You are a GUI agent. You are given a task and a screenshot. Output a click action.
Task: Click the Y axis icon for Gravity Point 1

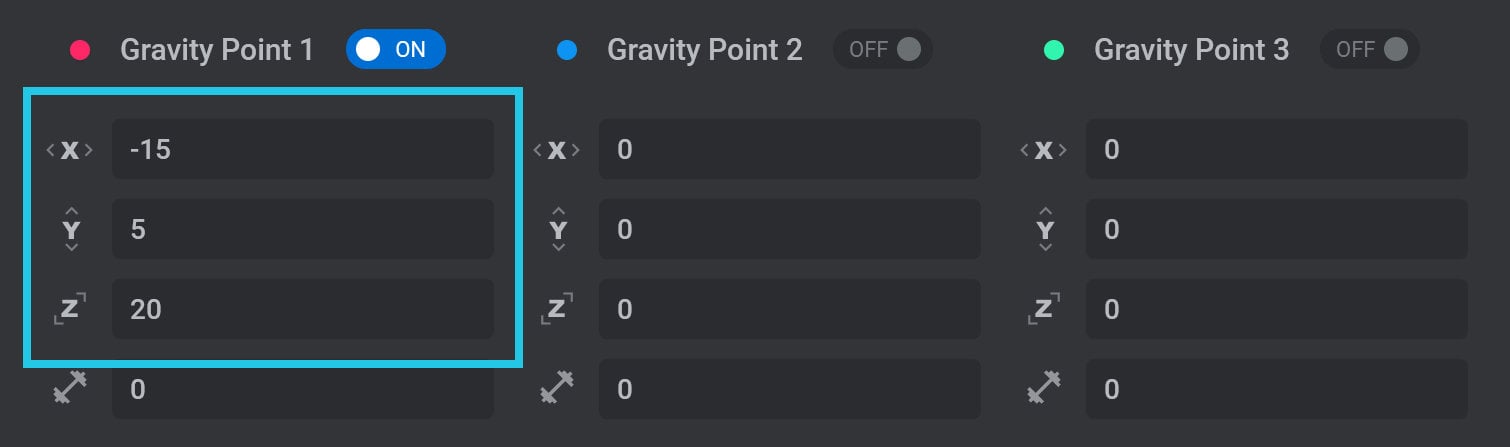click(x=71, y=230)
